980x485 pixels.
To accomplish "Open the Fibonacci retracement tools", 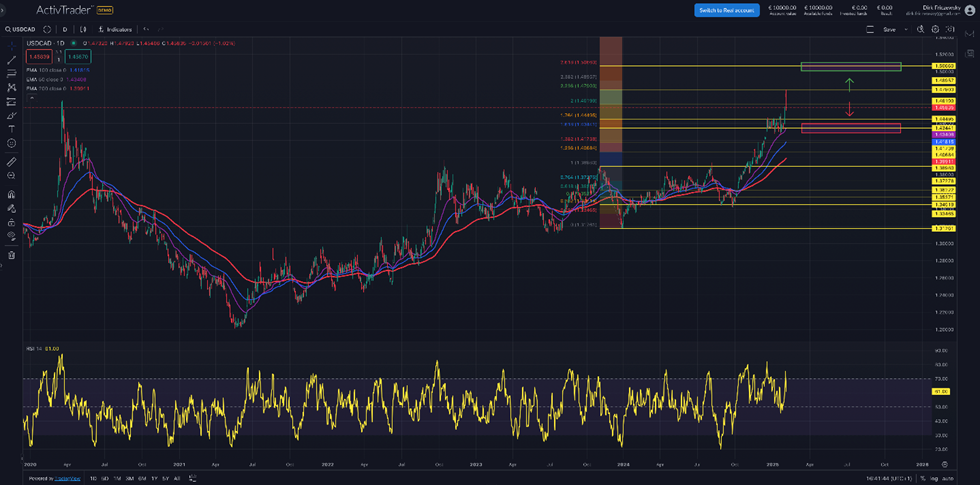I will click(x=11, y=74).
